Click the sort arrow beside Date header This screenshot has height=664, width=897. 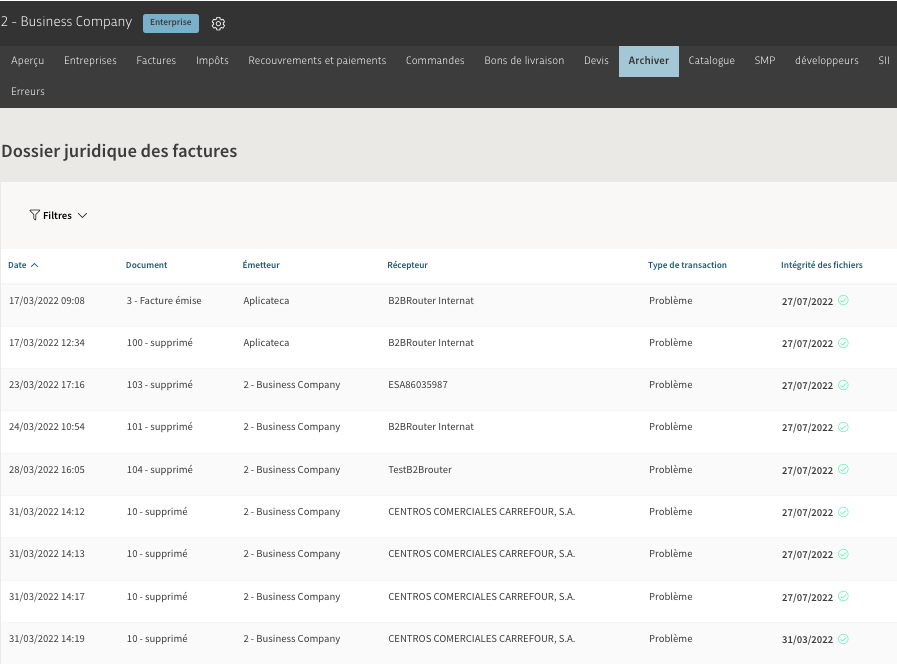tap(35, 265)
